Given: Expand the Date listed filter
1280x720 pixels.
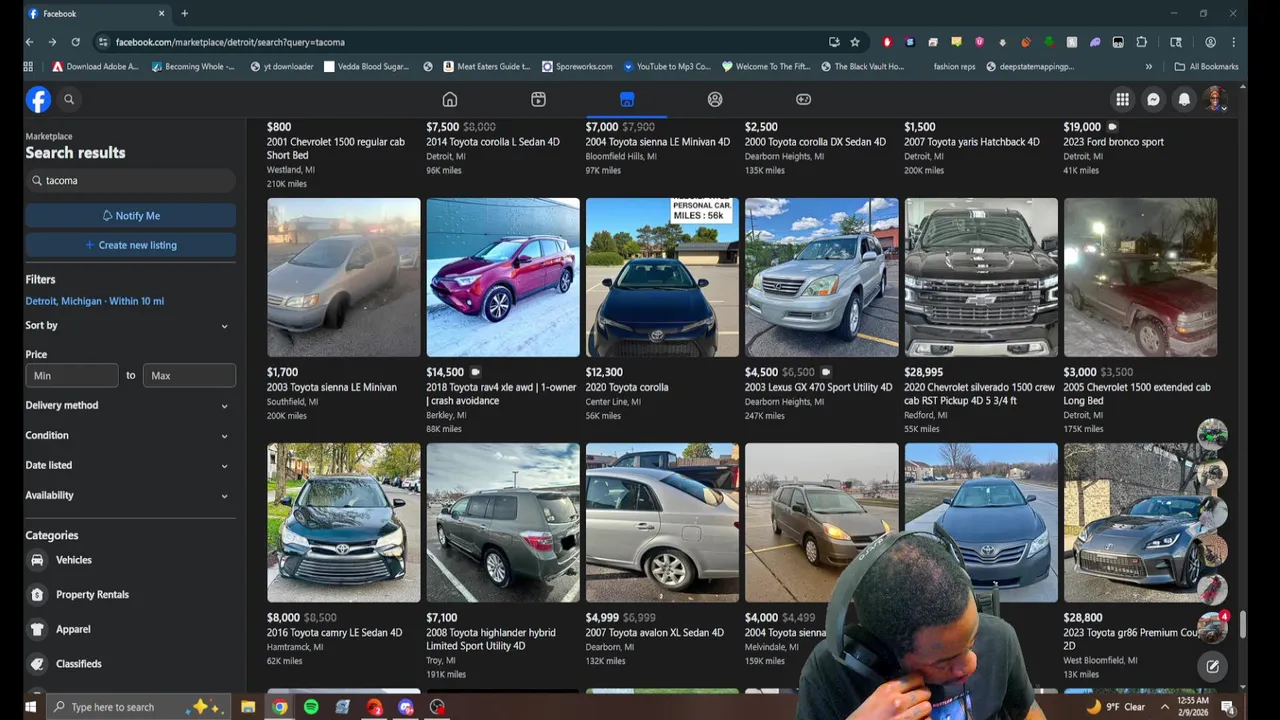Looking at the screenshot, I should [128, 465].
